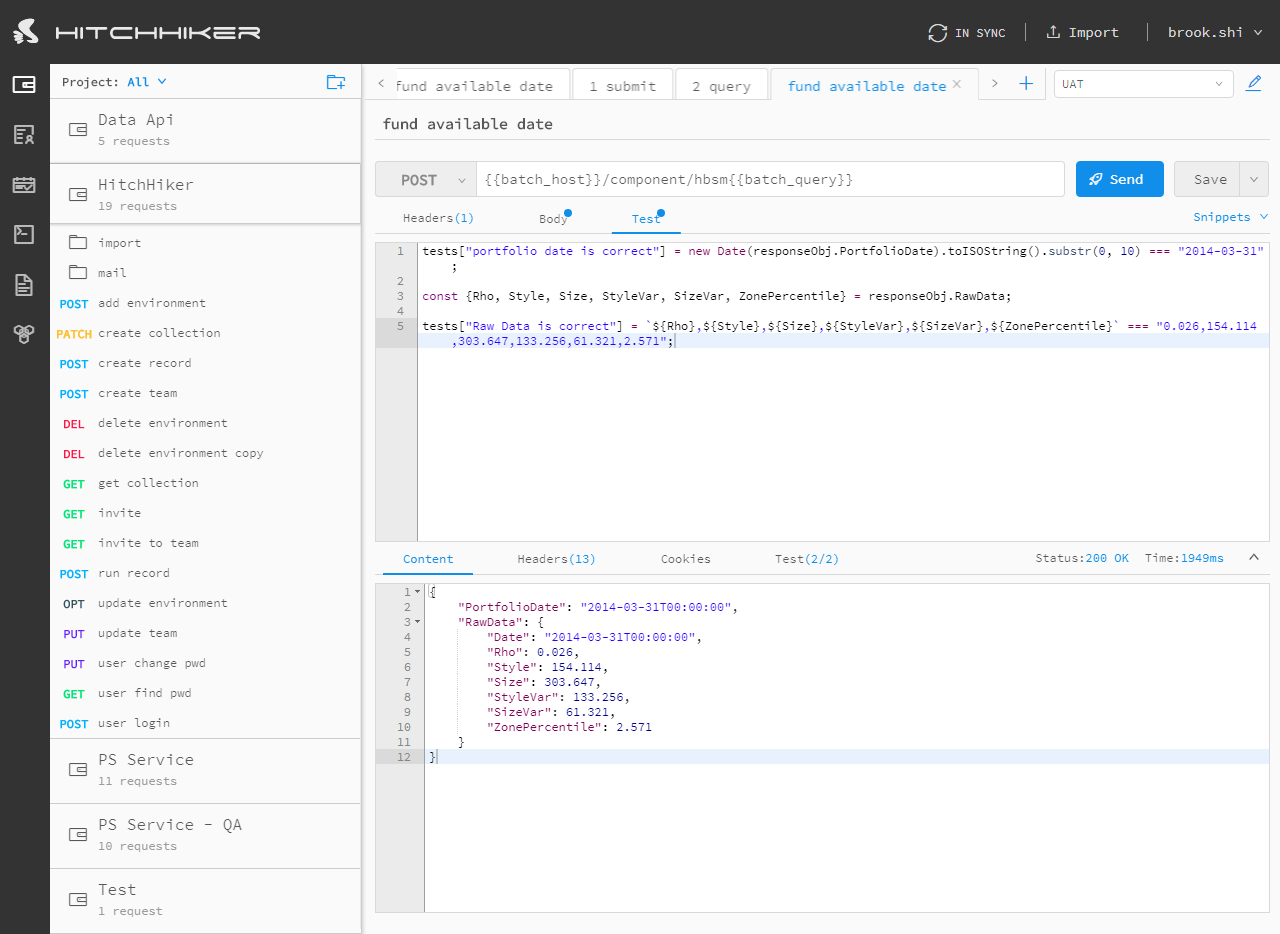Expand the Save button dropdown arrow

point(1254,180)
